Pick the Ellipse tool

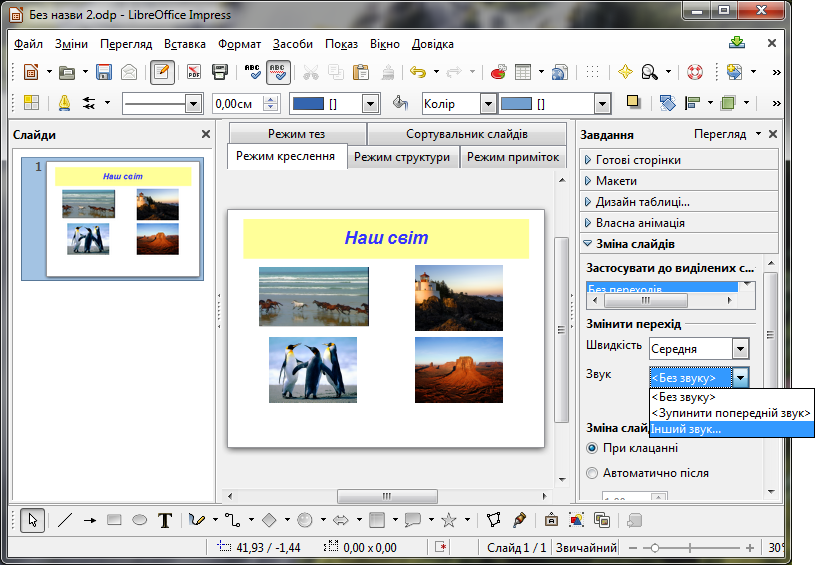[139, 520]
